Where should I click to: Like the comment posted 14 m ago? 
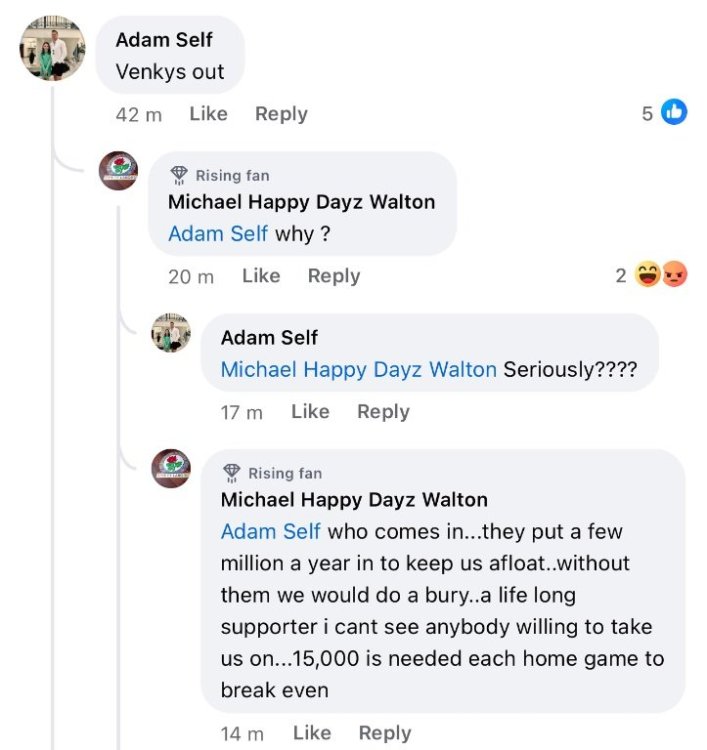click(x=312, y=733)
